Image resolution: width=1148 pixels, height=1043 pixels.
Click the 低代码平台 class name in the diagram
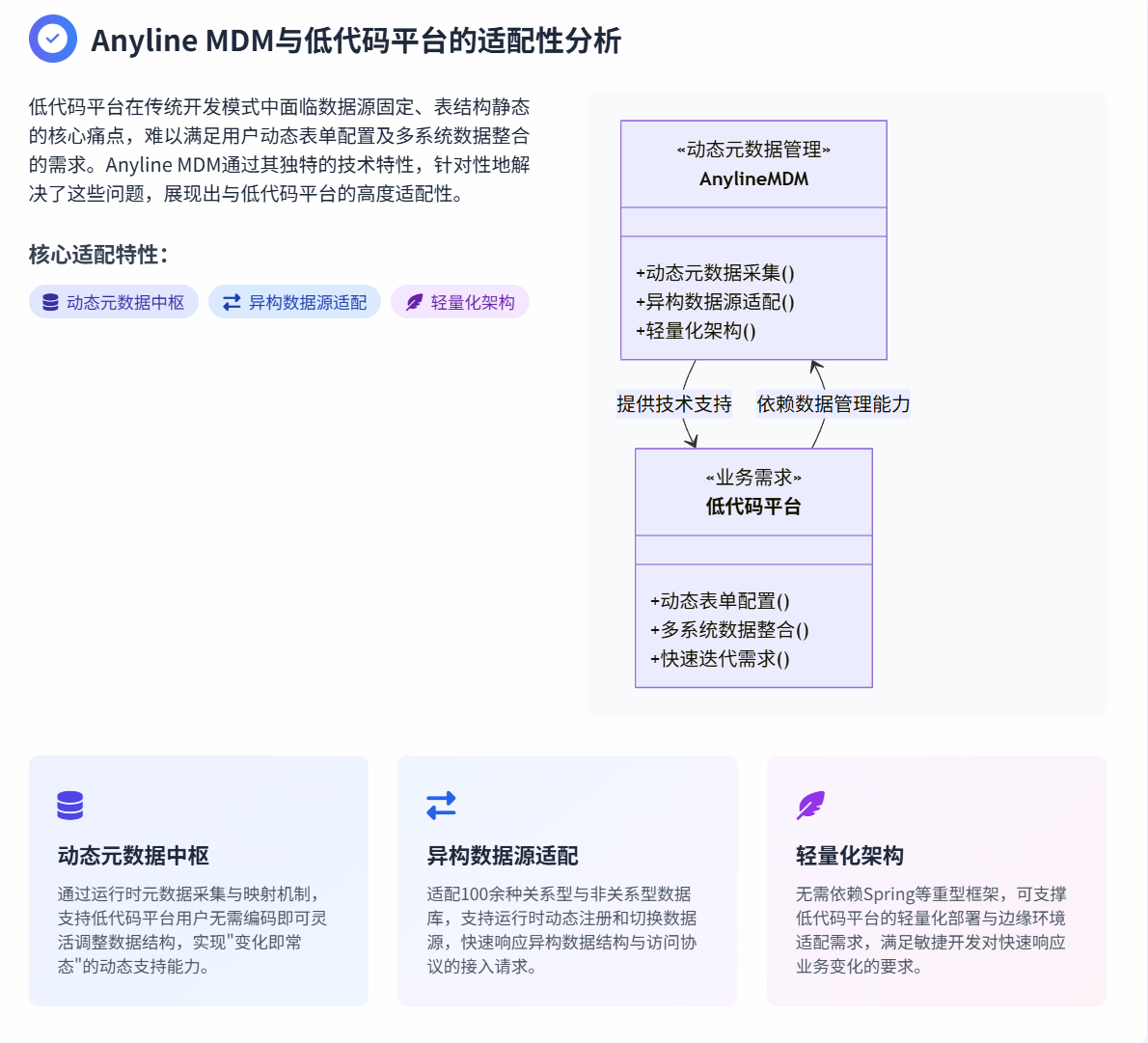(x=753, y=507)
